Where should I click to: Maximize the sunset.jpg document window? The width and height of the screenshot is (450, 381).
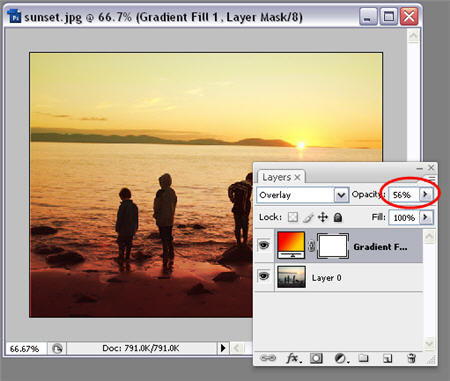(x=389, y=17)
